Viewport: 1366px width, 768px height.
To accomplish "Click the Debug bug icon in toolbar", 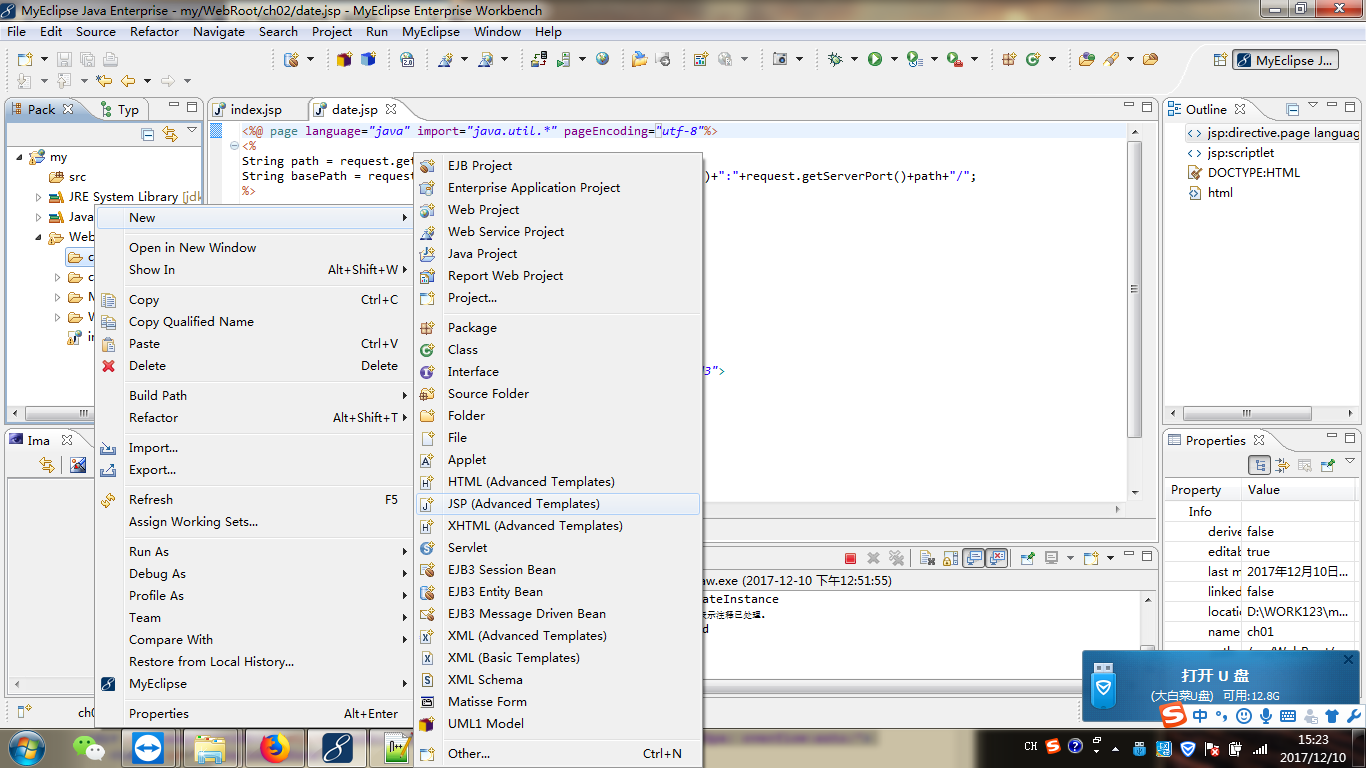I will [836, 60].
